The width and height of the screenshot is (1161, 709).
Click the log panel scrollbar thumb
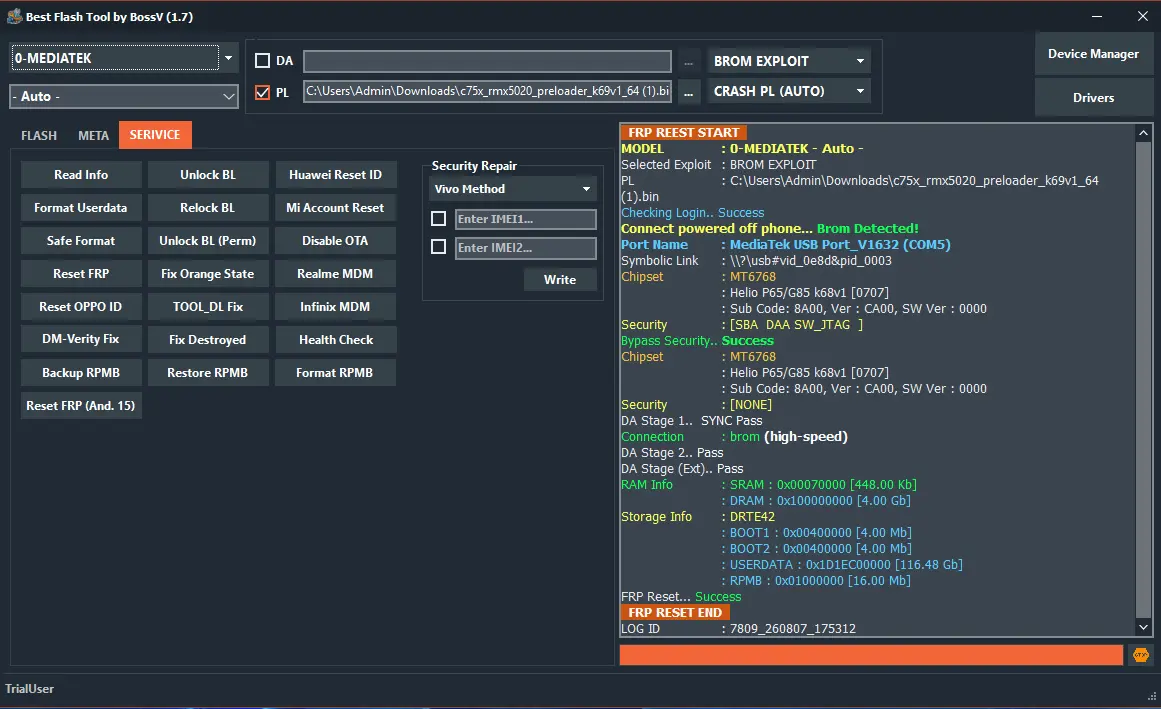tap(1143, 379)
